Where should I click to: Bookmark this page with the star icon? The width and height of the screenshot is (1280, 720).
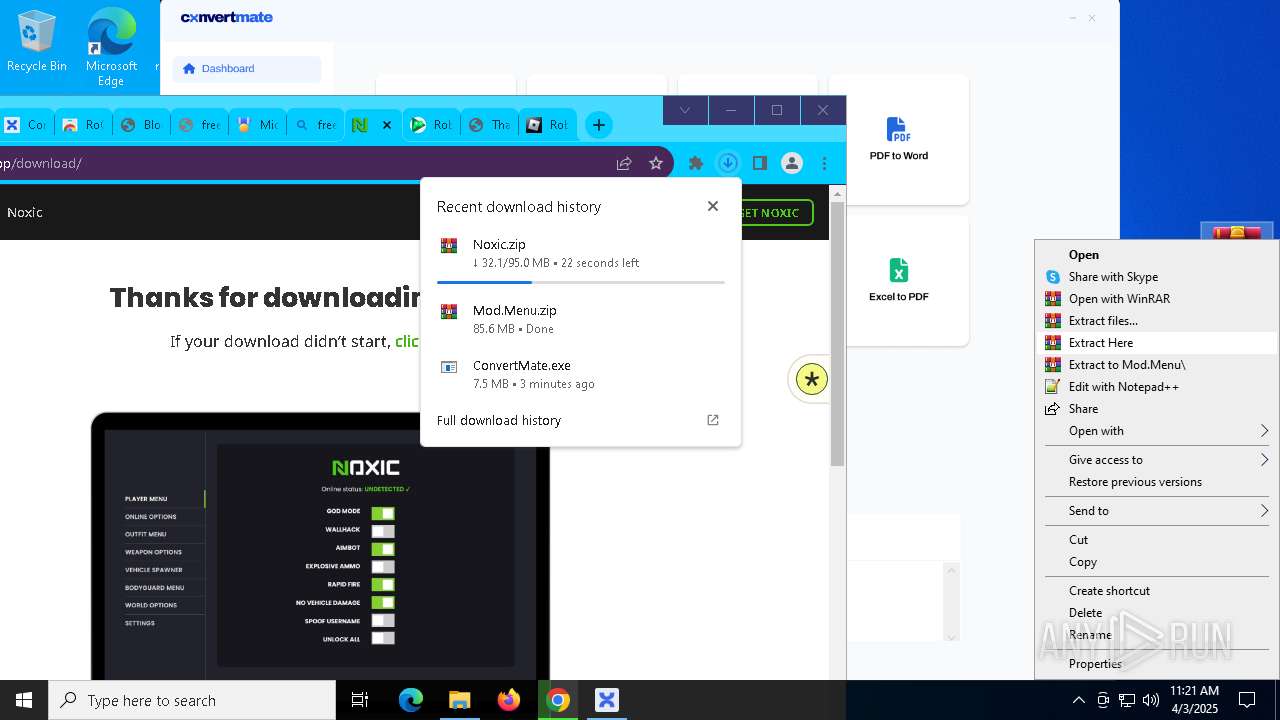coord(656,163)
